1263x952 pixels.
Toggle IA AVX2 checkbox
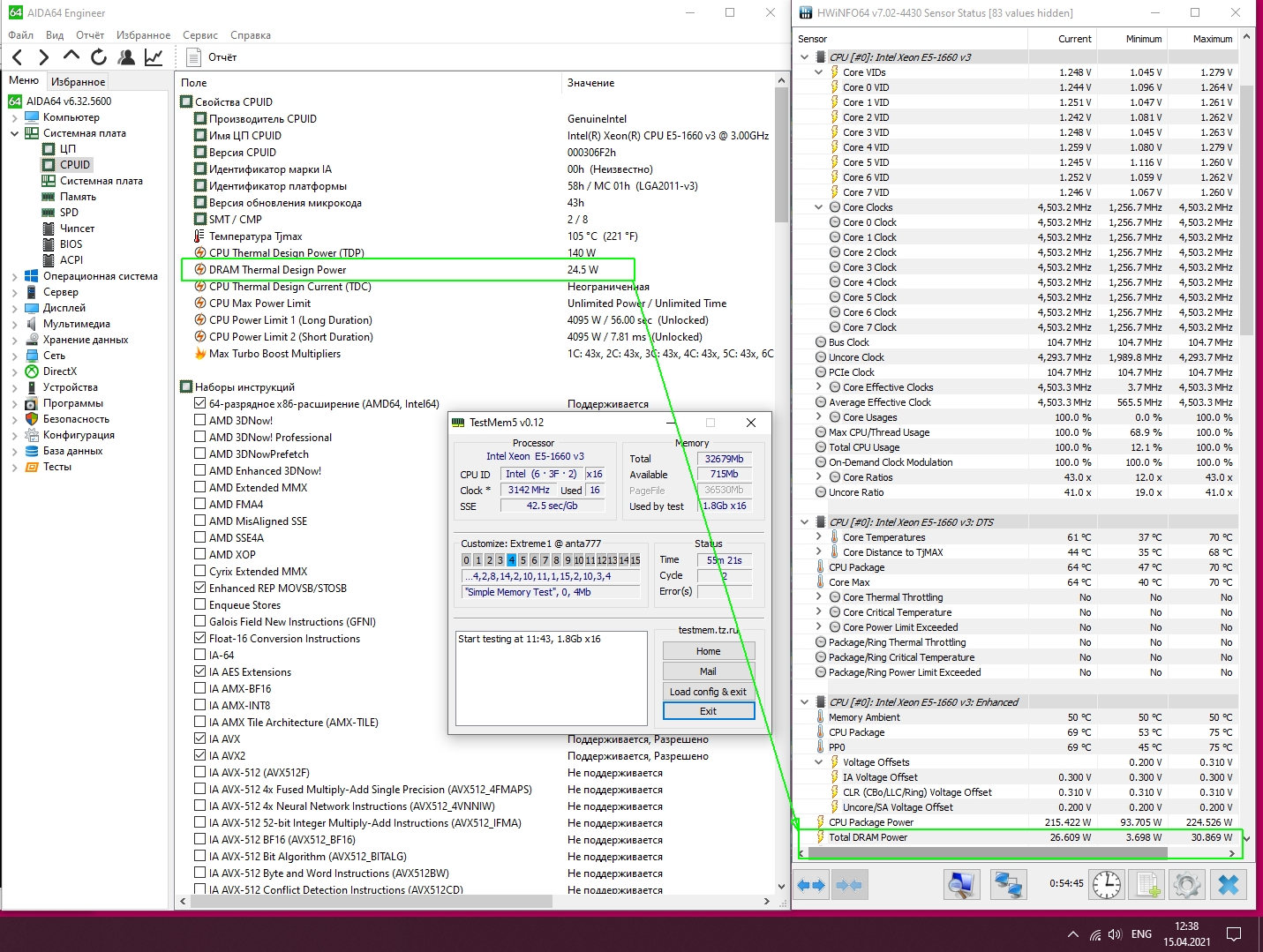click(x=200, y=756)
